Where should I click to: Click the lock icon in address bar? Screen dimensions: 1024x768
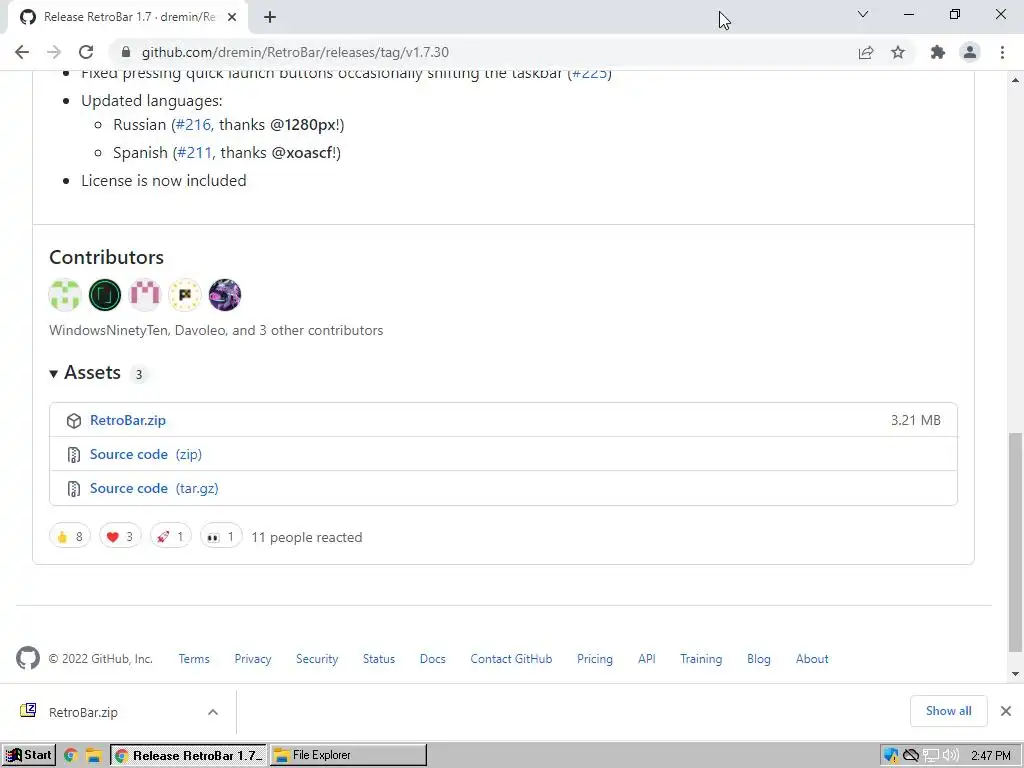[x=126, y=52]
